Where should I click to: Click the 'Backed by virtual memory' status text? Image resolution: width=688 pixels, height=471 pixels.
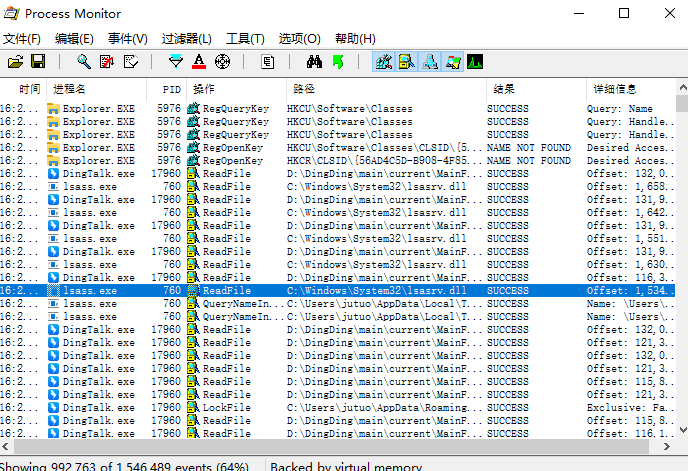(x=346, y=466)
